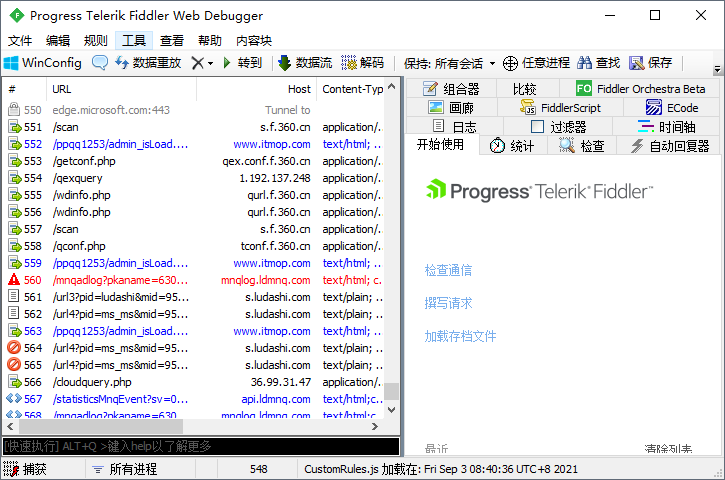Select session 566 /cloudquery.php icon

coord(14,382)
